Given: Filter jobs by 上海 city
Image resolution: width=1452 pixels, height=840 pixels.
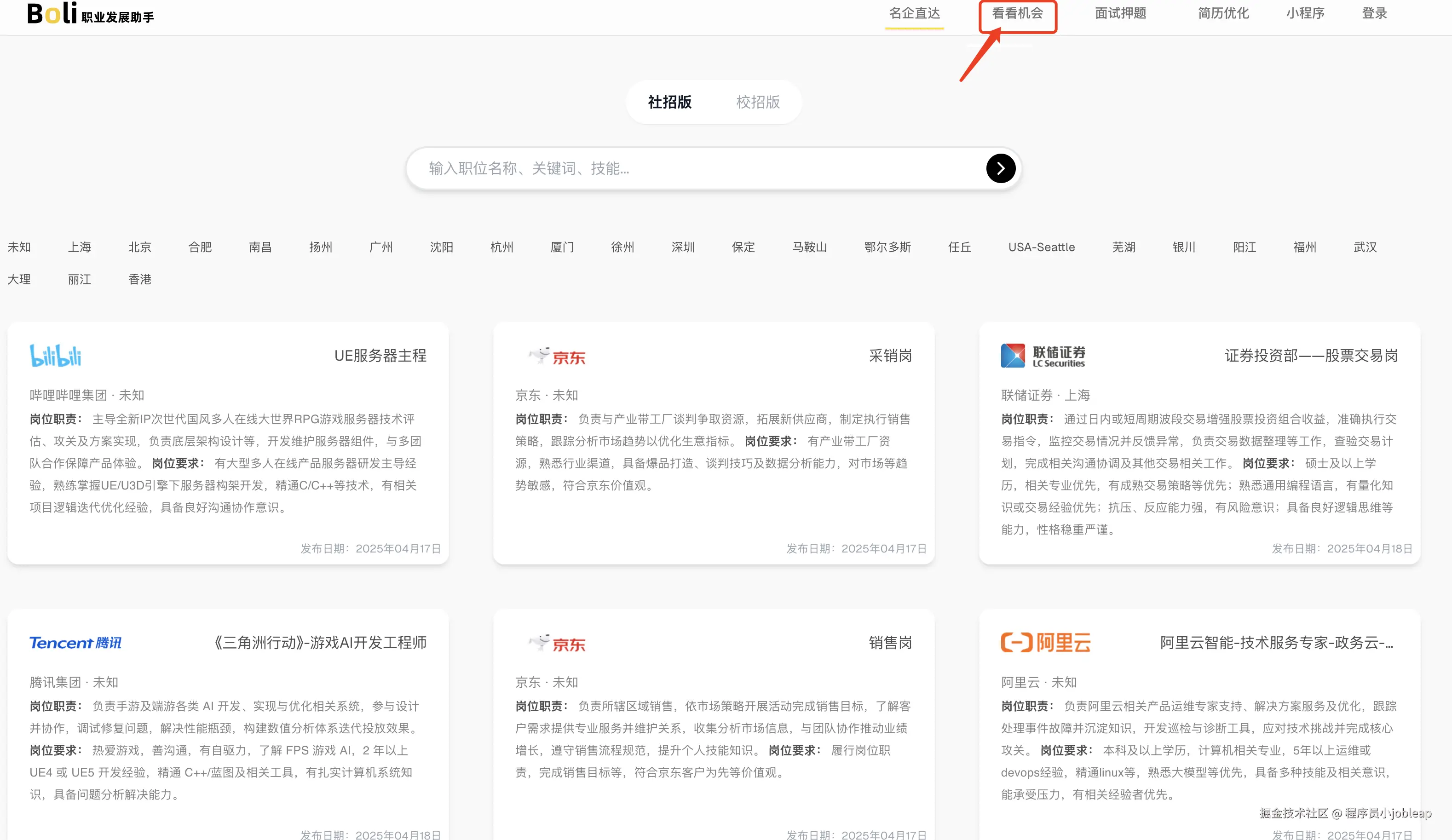Looking at the screenshot, I should 80,247.
